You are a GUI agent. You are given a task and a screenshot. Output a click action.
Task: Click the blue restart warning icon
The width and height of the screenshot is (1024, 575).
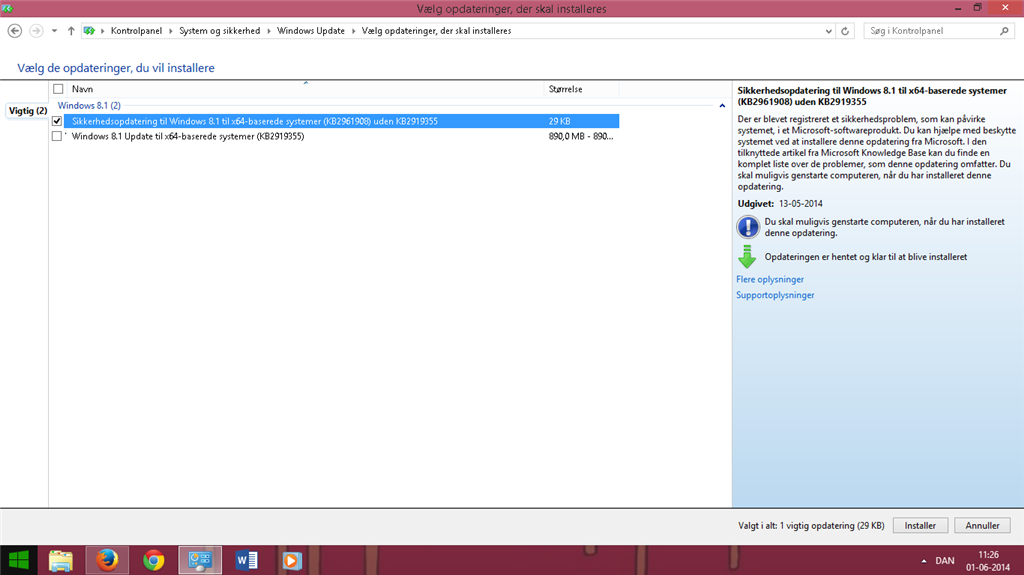click(748, 227)
